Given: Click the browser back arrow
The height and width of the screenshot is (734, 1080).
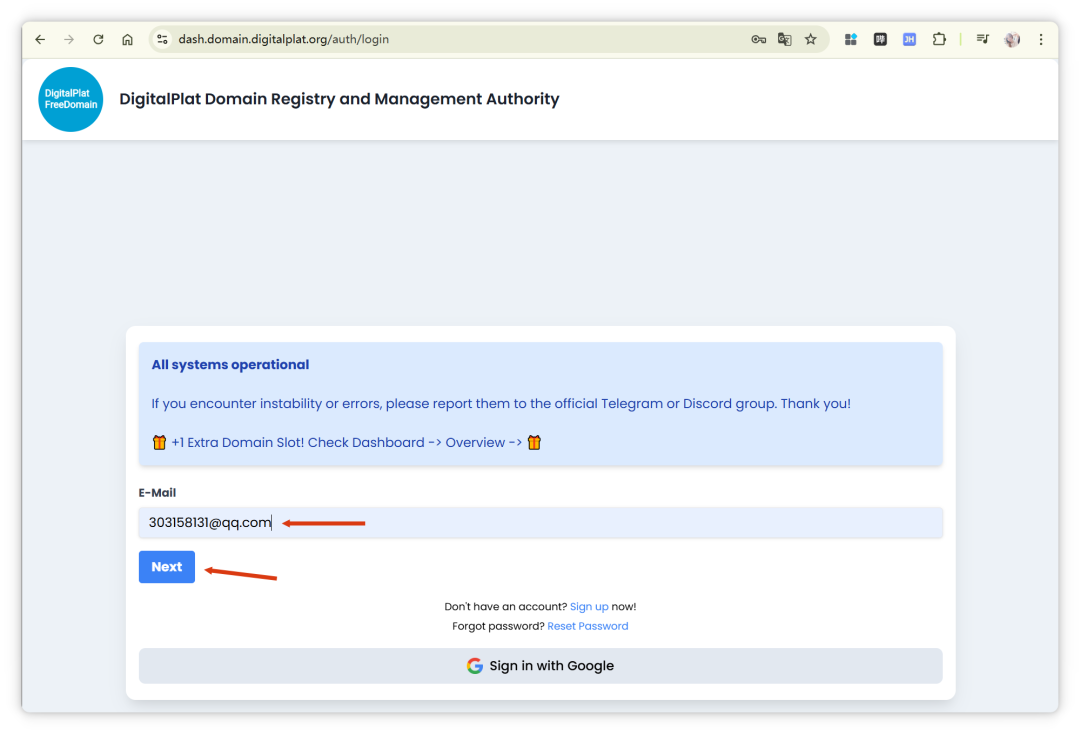Looking at the screenshot, I should coord(40,39).
